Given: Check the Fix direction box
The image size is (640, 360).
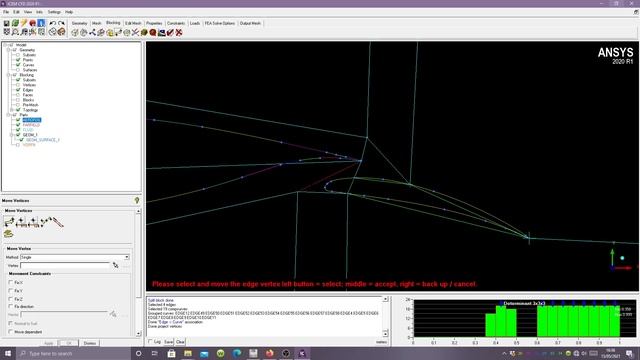Looking at the screenshot, I should pos(11,307).
